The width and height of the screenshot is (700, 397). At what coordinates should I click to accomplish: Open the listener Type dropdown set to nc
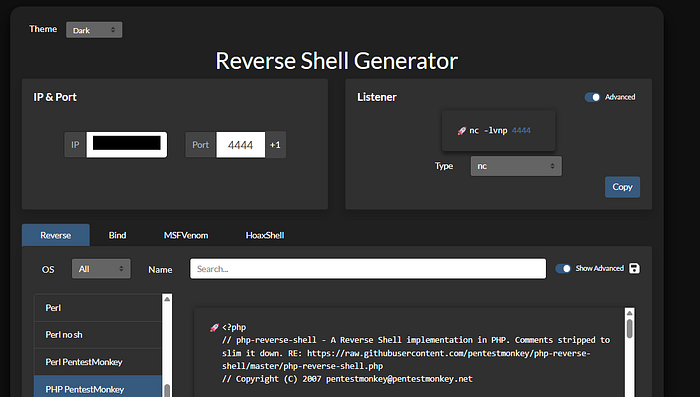(516, 166)
